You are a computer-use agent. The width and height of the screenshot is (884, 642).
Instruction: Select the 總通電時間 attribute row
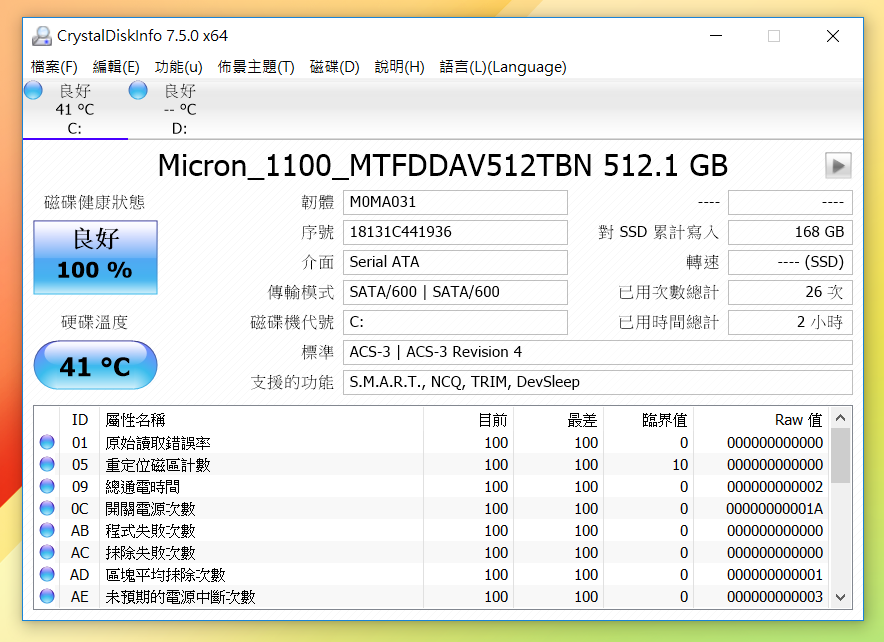431,486
